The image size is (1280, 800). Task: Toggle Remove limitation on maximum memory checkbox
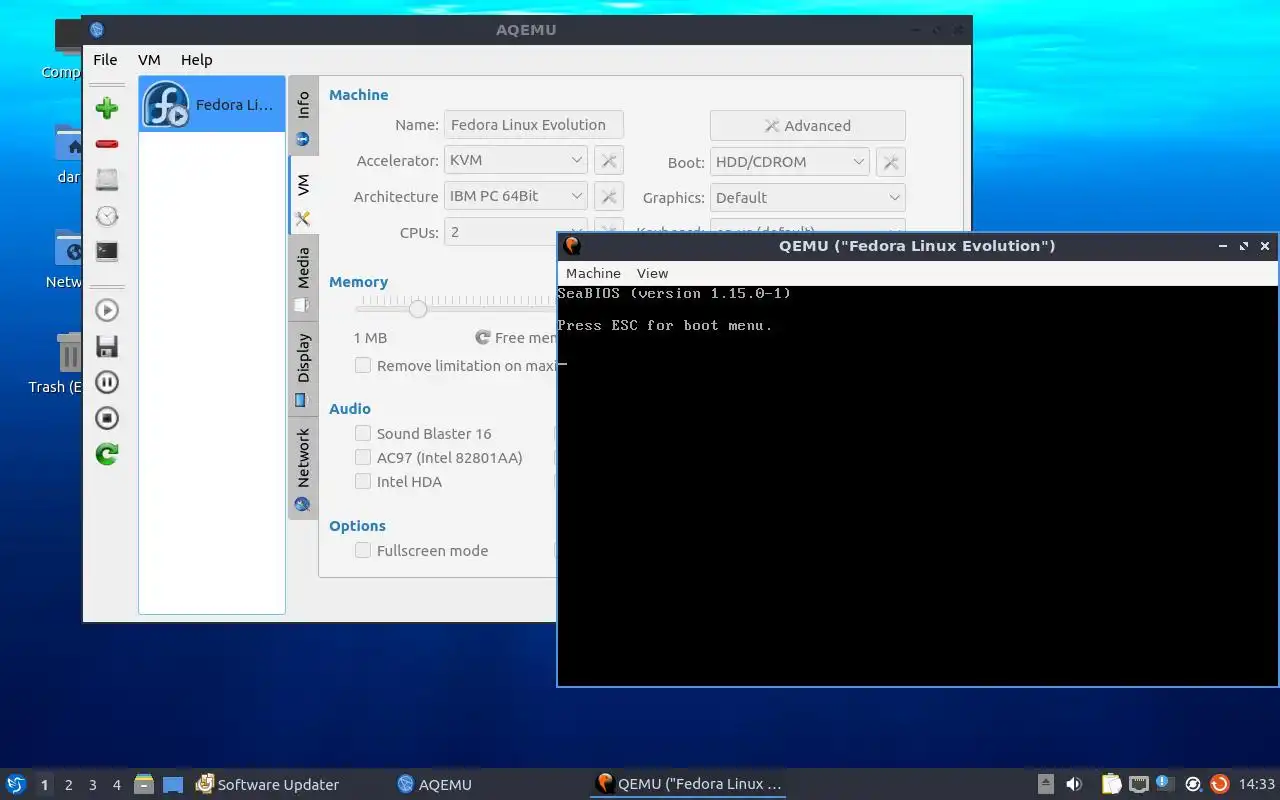coord(363,366)
